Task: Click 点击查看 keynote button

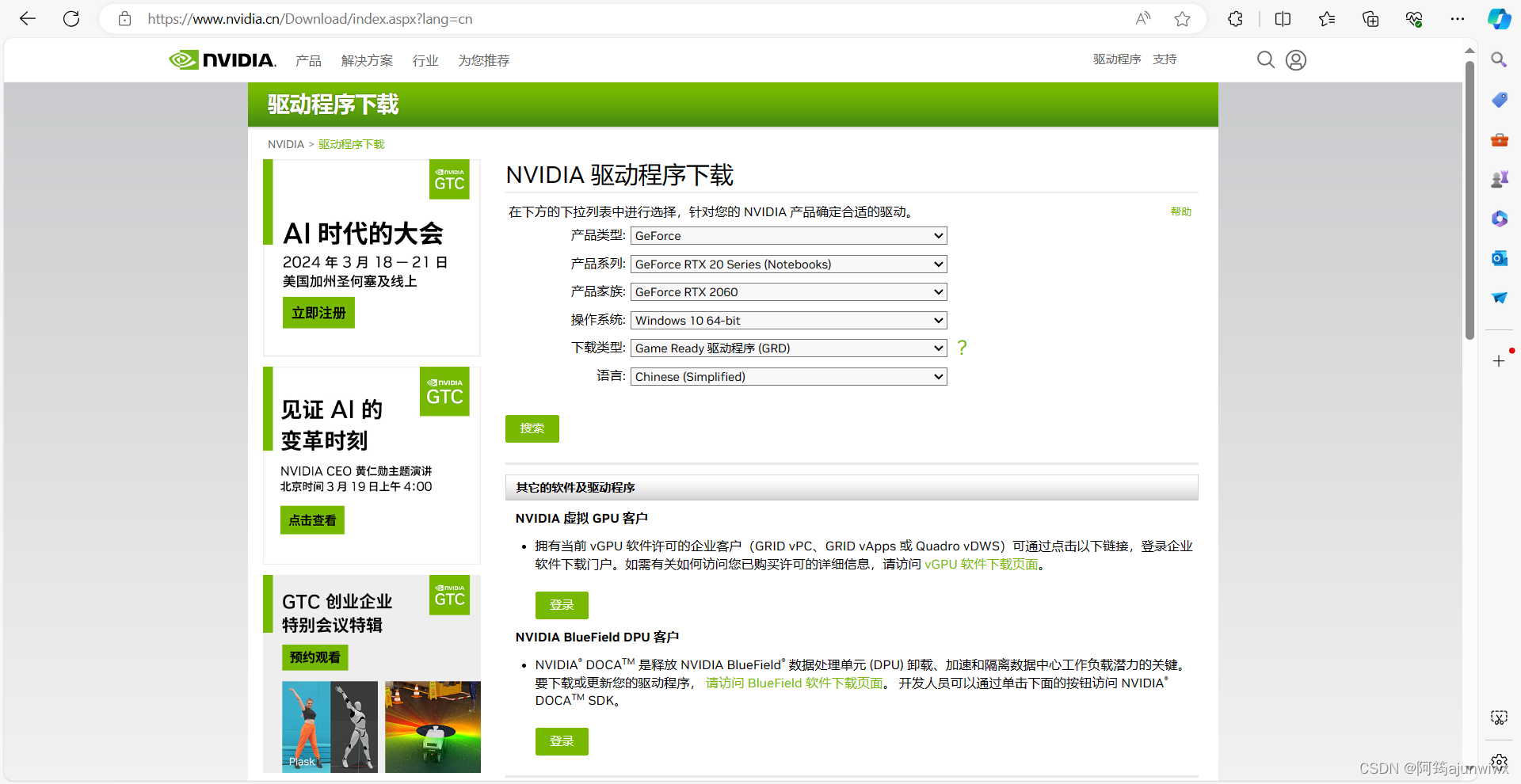Action: coord(312,520)
